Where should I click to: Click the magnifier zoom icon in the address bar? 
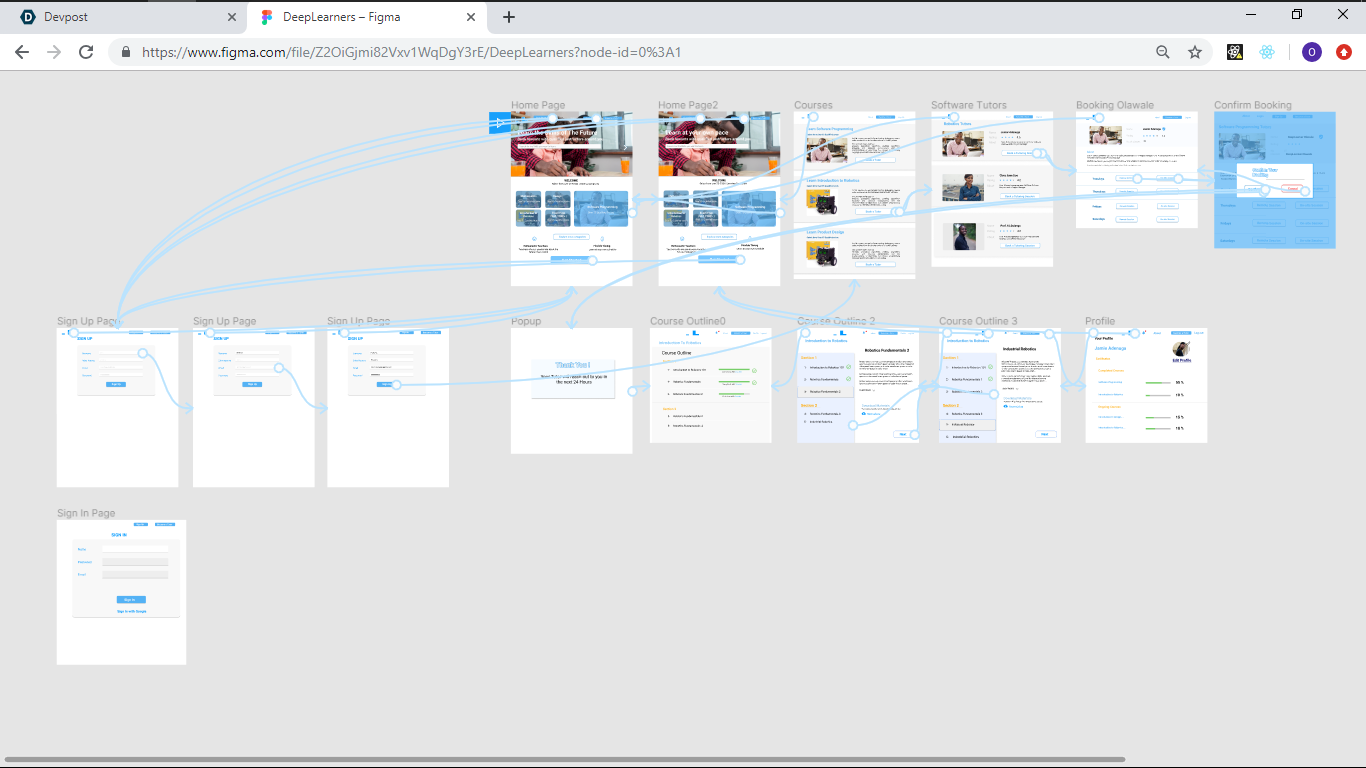click(1162, 51)
